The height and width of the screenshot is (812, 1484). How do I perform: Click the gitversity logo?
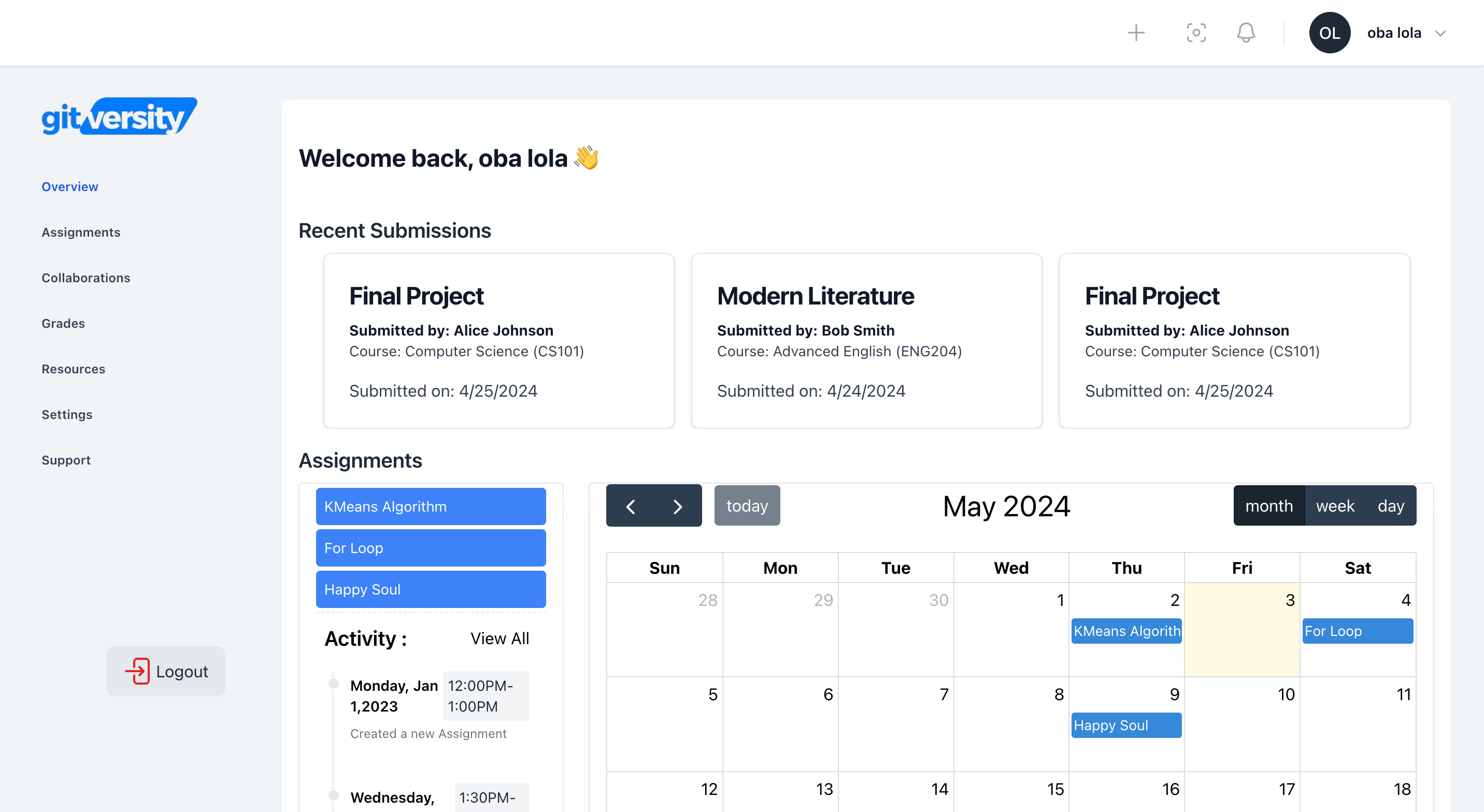coord(119,117)
